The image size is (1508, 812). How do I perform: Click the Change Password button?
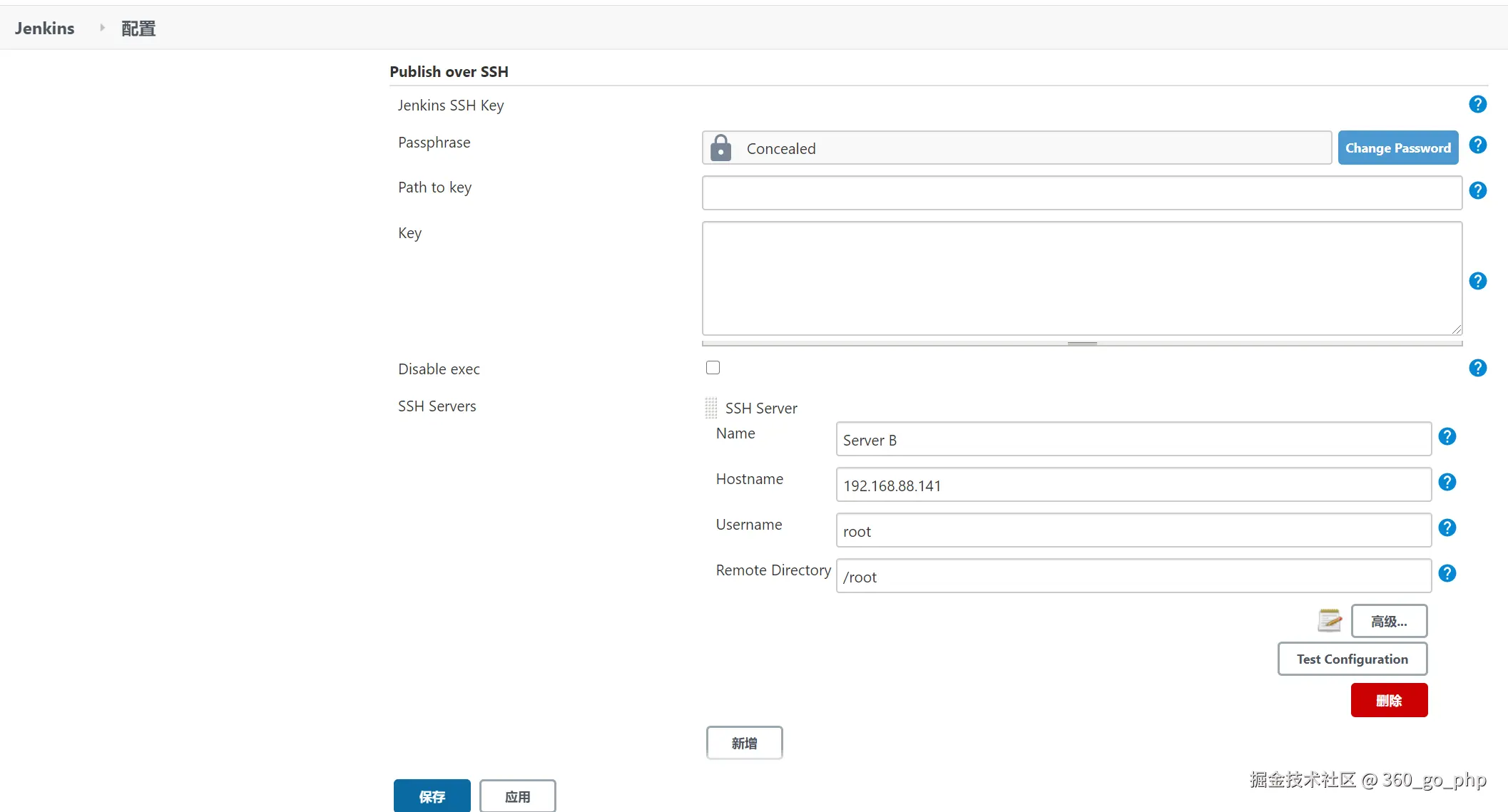(1397, 148)
